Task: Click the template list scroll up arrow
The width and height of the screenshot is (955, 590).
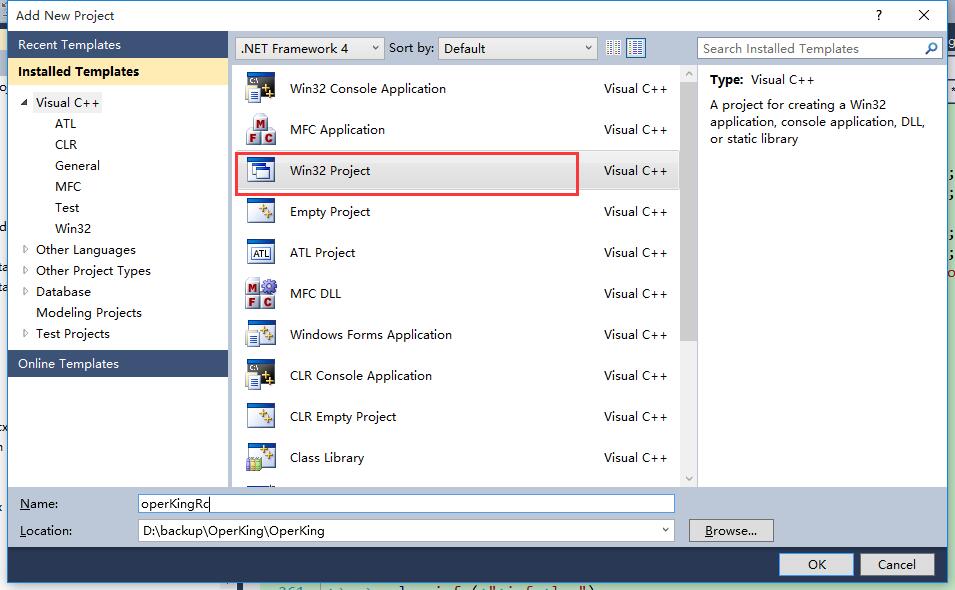Action: tap(689, 74)
